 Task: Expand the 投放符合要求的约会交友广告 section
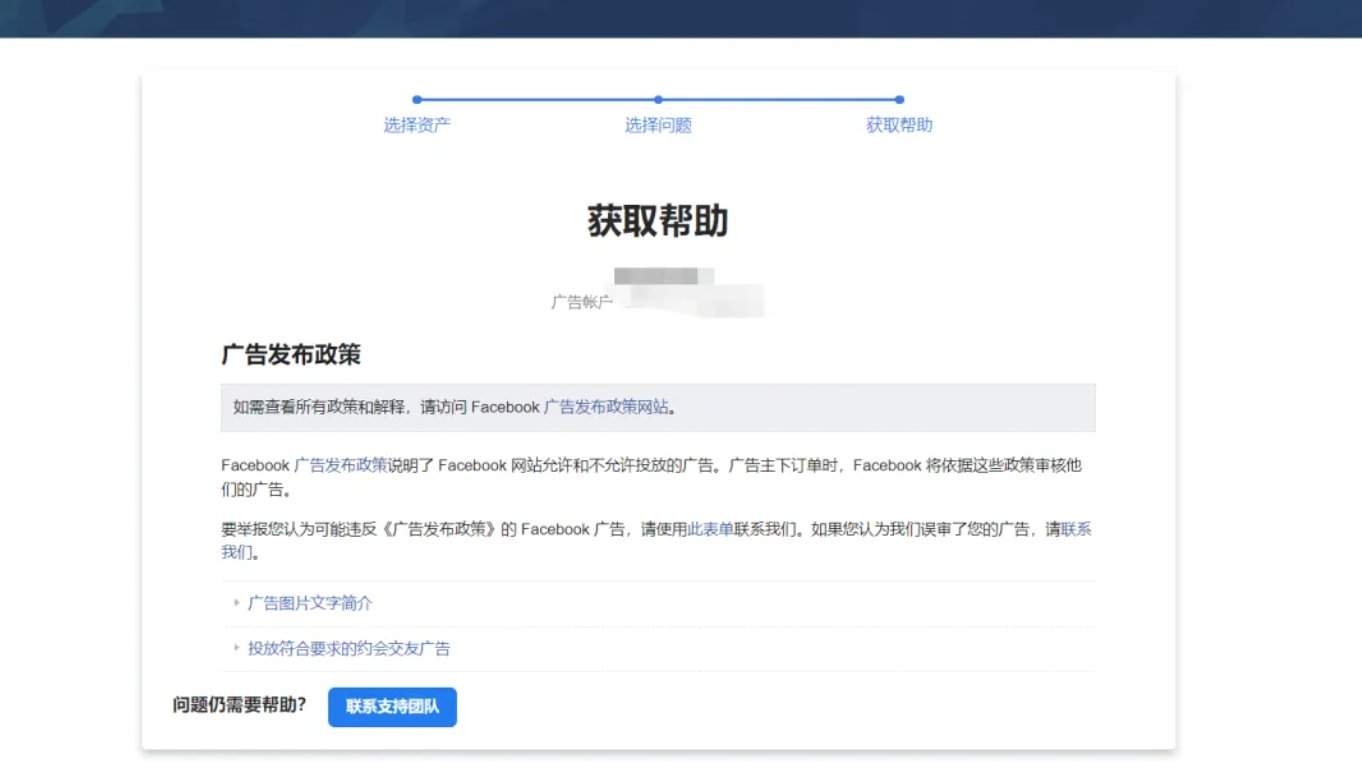350,648
